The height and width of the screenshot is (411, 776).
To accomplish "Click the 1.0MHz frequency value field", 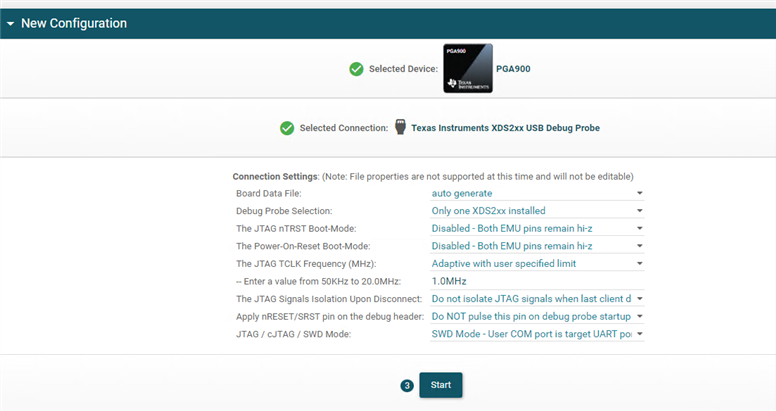I will click(537, 281).
